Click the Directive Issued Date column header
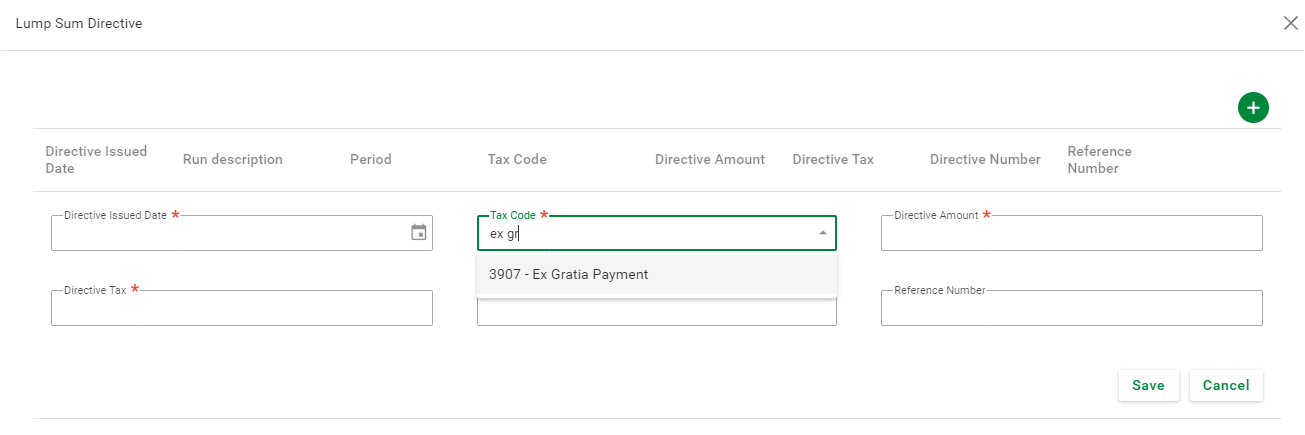 [96, 160]
